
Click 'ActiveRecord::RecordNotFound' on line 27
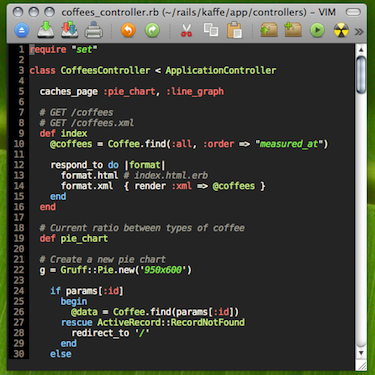171,322
